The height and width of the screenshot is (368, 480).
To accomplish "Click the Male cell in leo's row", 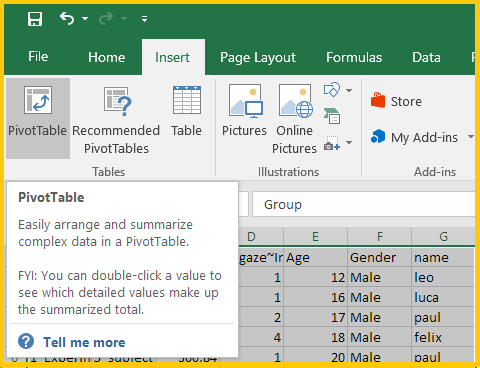I will [380, 277].
